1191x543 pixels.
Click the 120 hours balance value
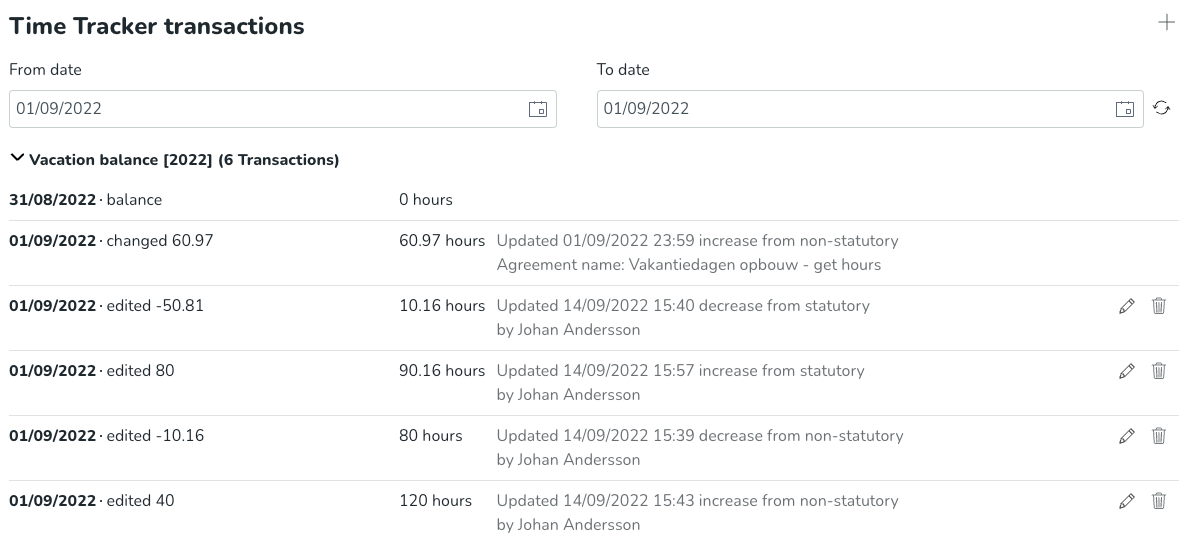(x=435, y=500)
